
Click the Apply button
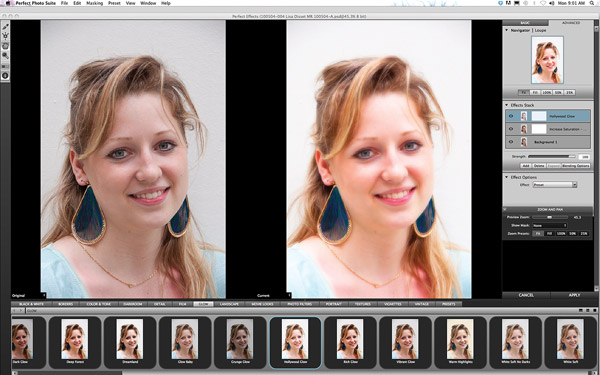click(x=574, y=295)
